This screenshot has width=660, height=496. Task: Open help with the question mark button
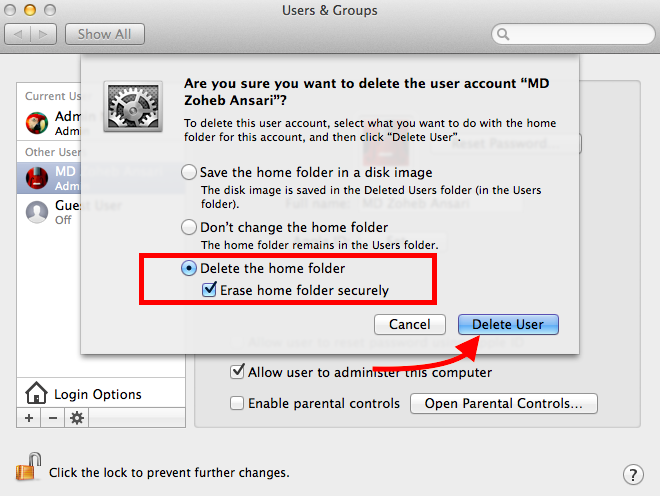(632, 474)
